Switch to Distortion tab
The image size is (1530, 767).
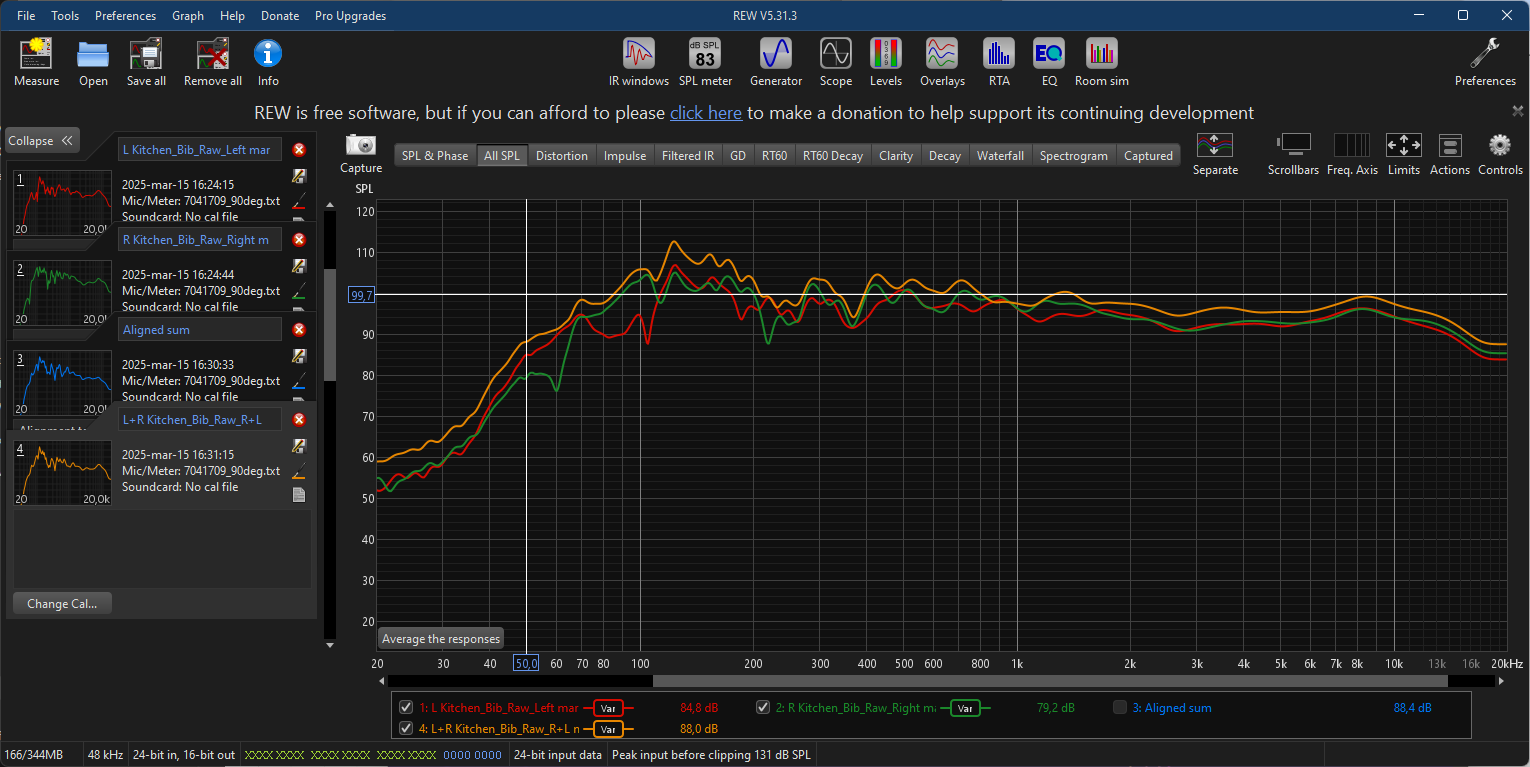(561, 155)
